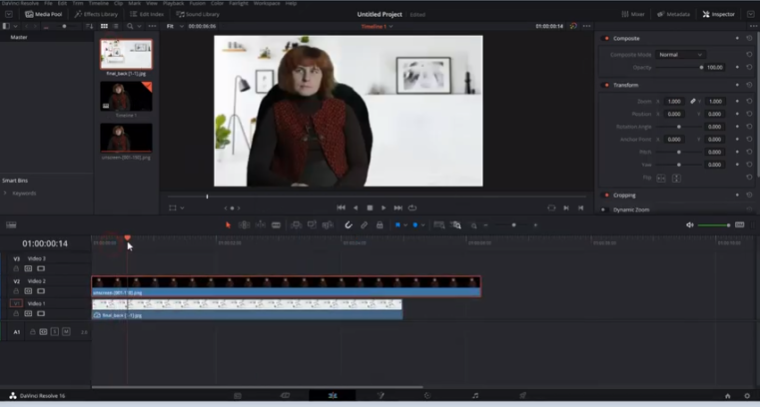Open the Edit page icon in bottom bar
The width and height of the screenshot is (760, 407).
[331, 396]
